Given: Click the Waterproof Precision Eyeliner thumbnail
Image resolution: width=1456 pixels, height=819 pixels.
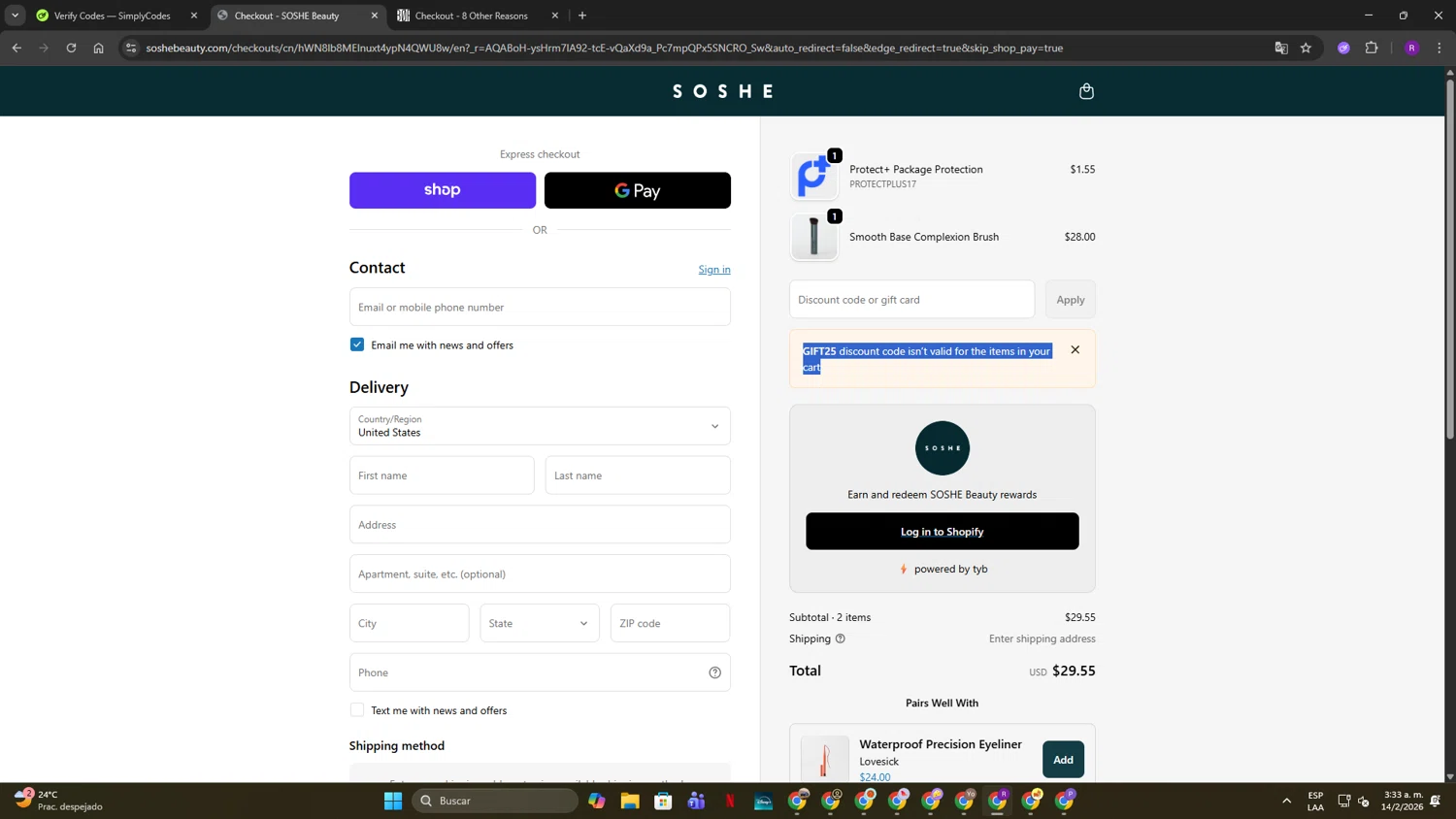Looking at the screenshot, I should (x=824, y=759).
